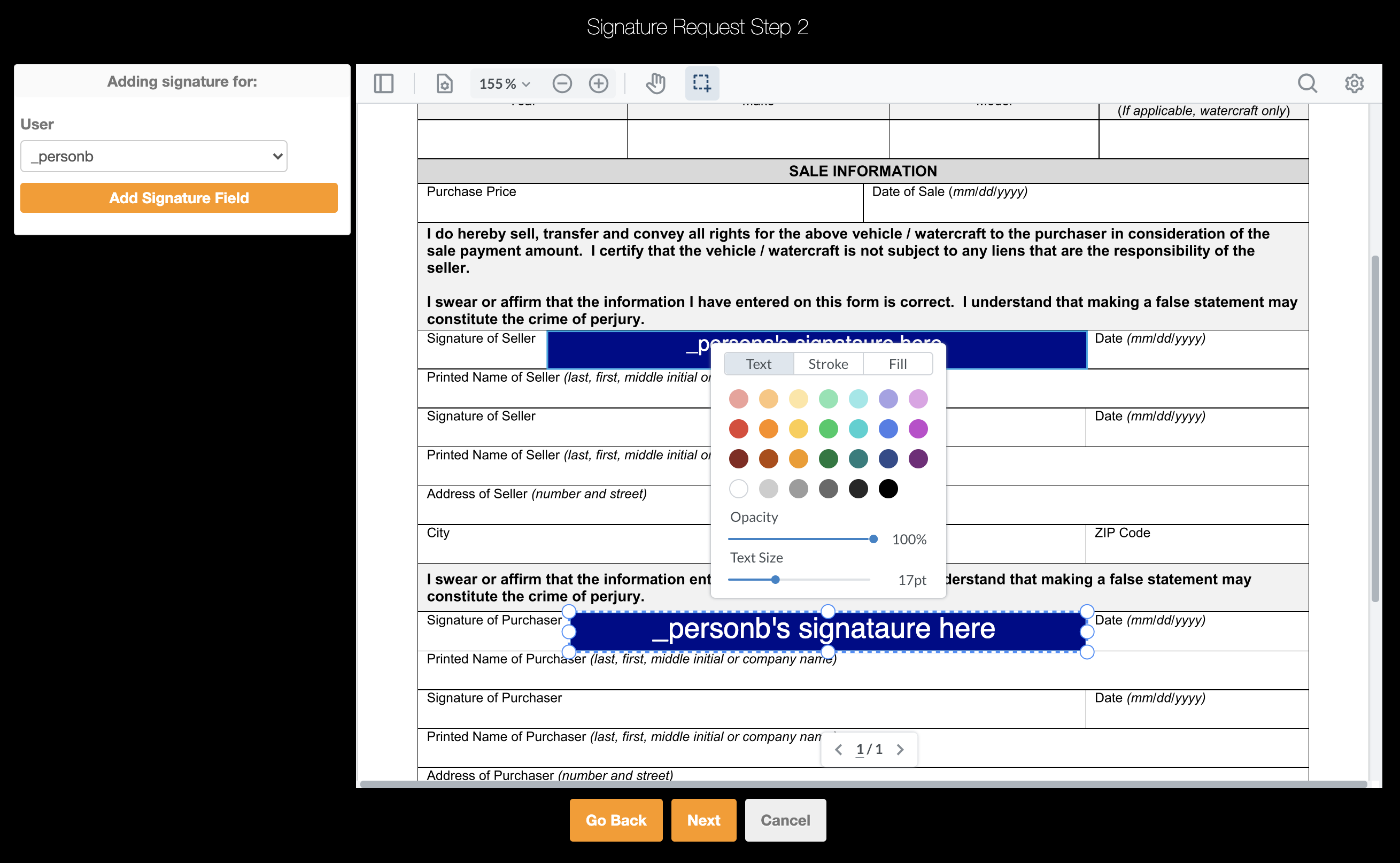Click the bottom-right resize handle of personb field

1087,652
